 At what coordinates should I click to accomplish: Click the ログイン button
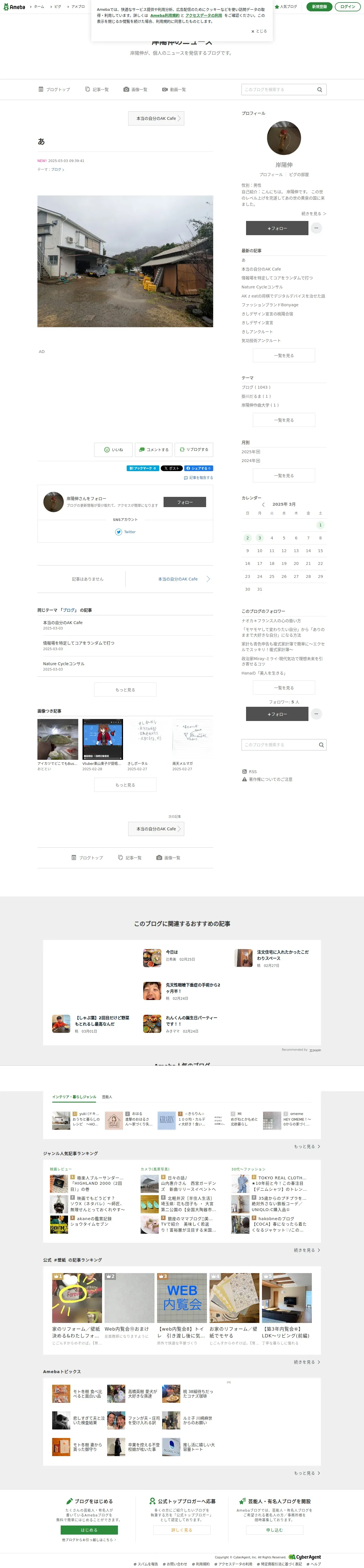click(x=348, y=7)
